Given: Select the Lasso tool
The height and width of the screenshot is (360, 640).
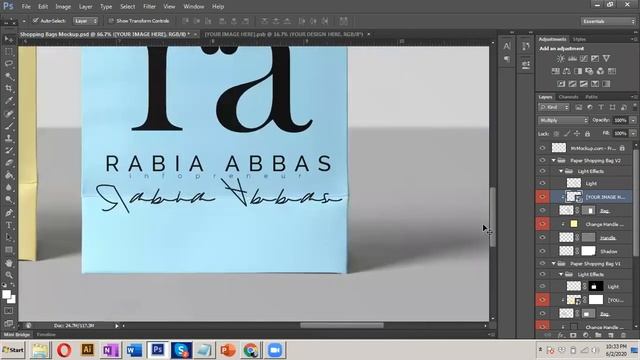Looking at the screenshot, I should pos(9,64).
